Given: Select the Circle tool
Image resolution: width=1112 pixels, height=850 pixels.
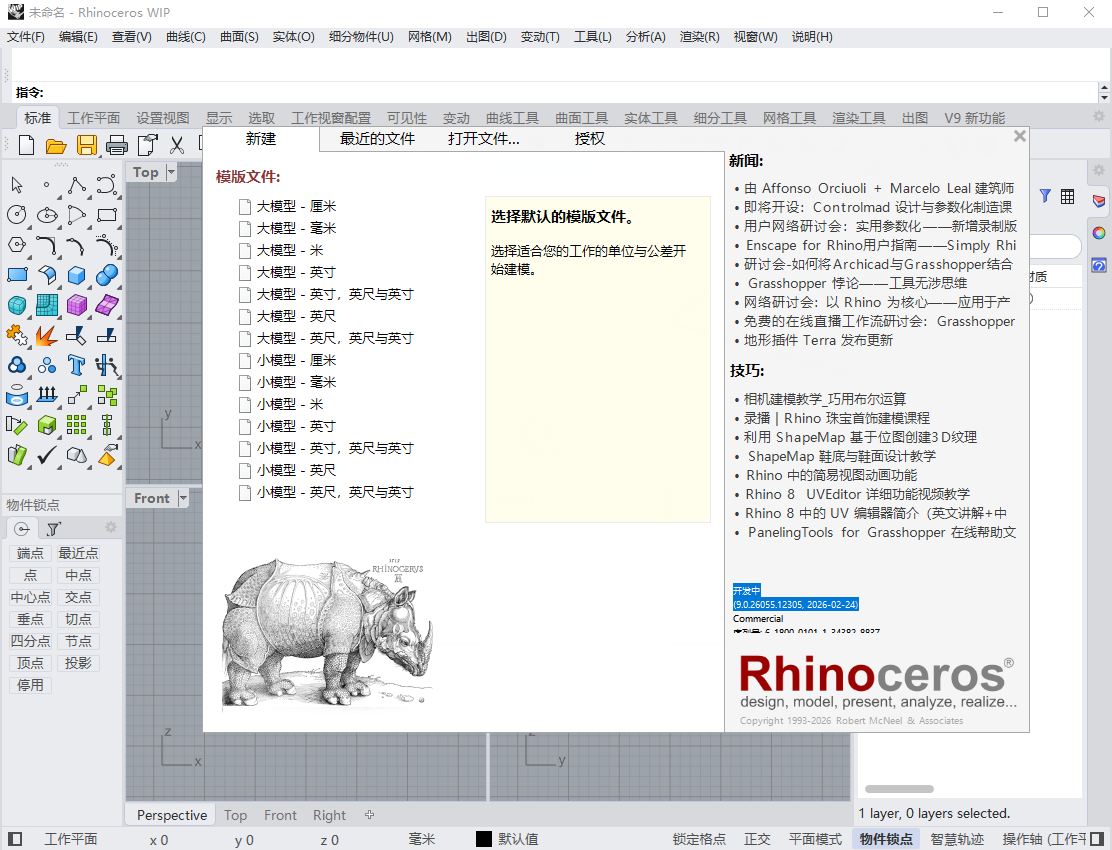Looking at the screenshot, I should [17, 215].
